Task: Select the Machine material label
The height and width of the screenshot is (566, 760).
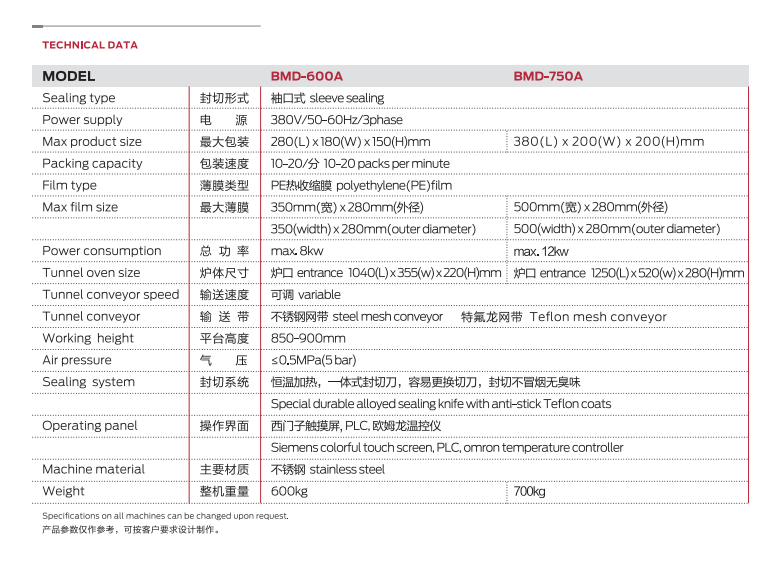Action: 93,469
